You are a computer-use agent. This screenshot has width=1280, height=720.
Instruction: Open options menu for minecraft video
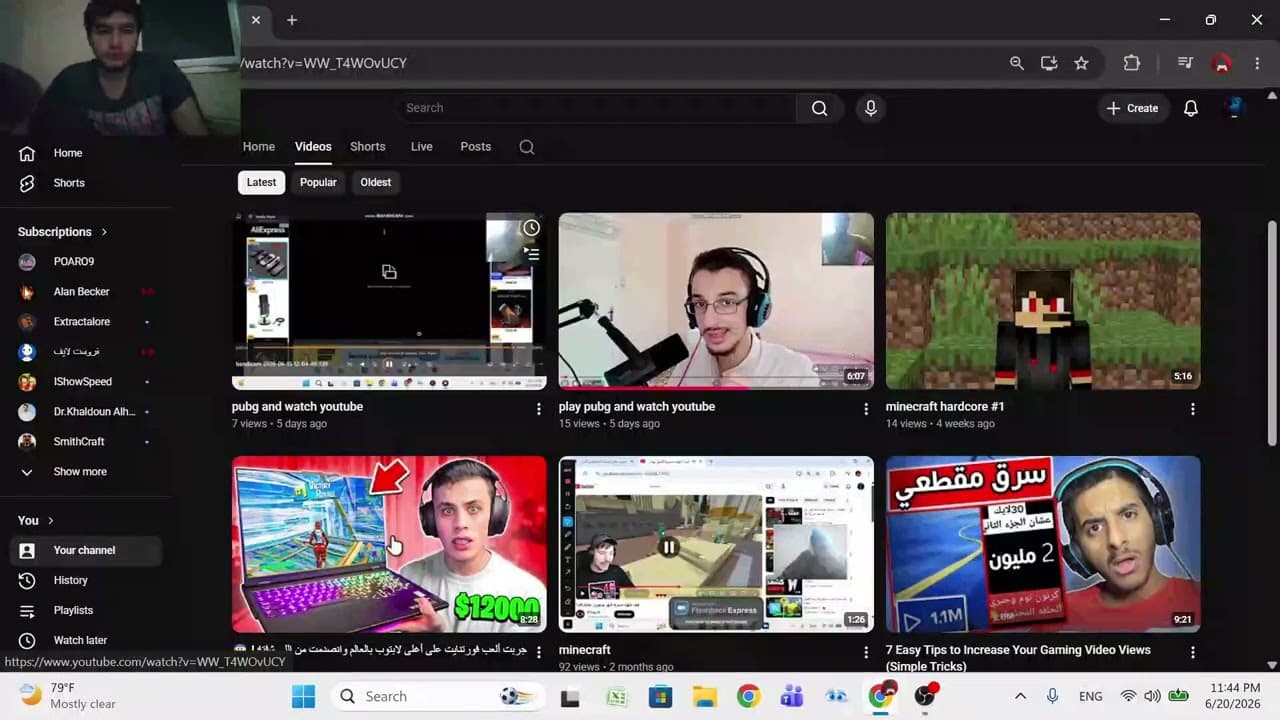[866, 652]
